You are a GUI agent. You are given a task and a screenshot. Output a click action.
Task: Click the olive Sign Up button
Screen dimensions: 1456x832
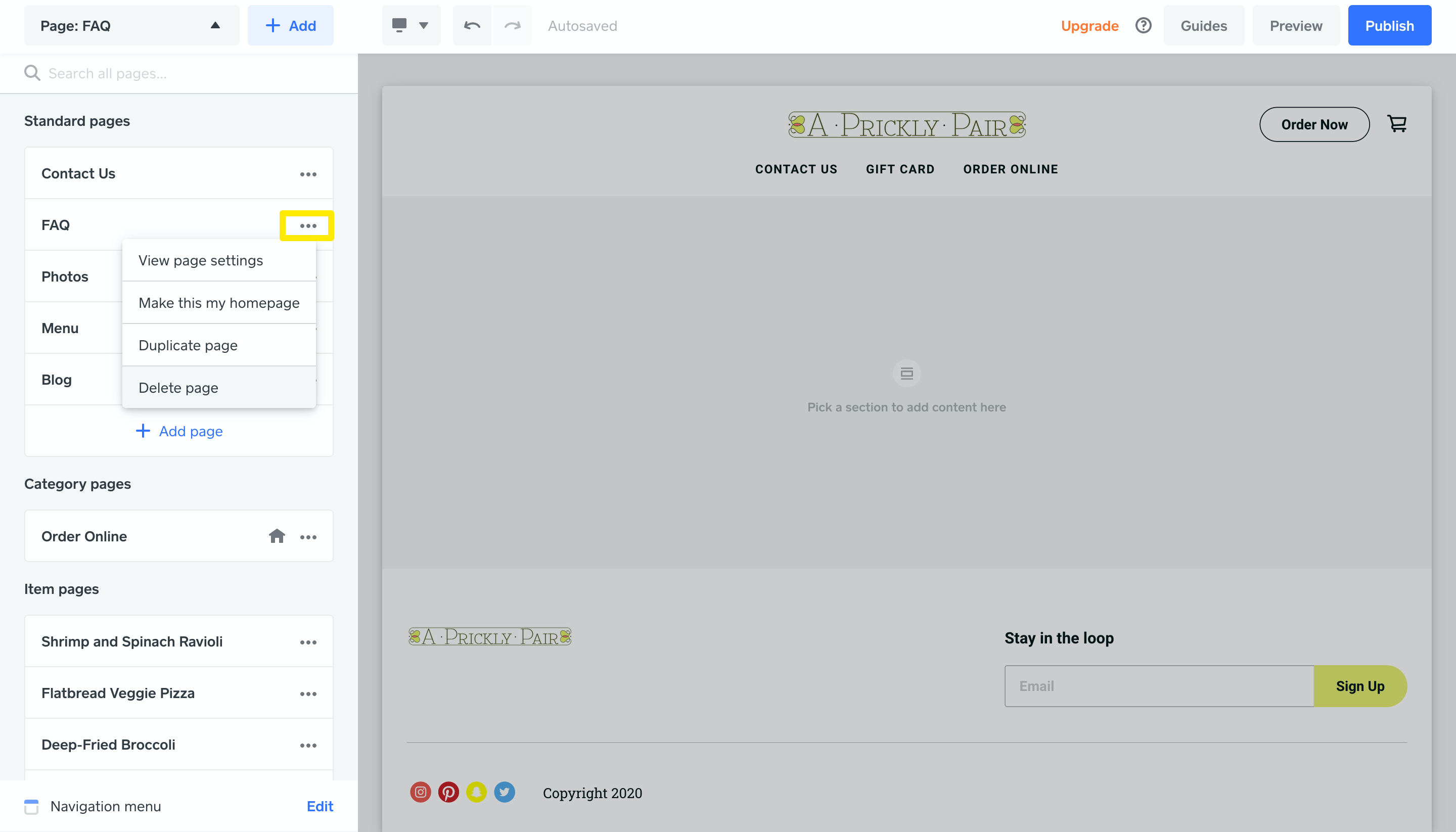coord(1359,686)
